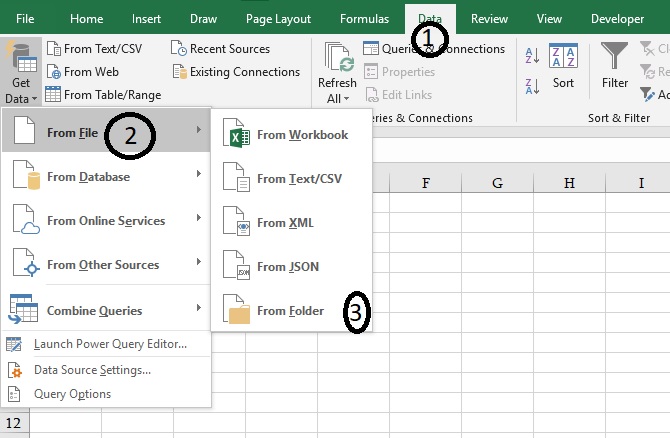Choose From XML in submenu
670x438 pixels.
(x=292, y=223)
